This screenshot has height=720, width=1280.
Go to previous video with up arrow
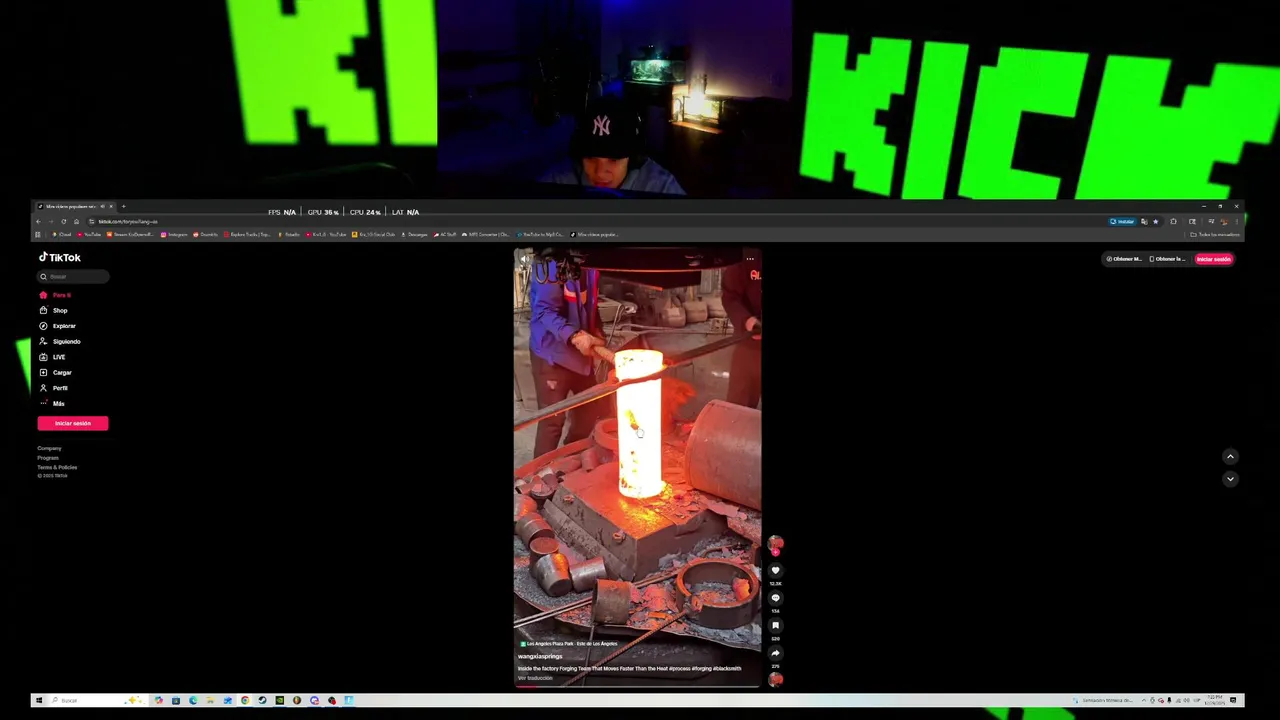[x=1230, y=457]
